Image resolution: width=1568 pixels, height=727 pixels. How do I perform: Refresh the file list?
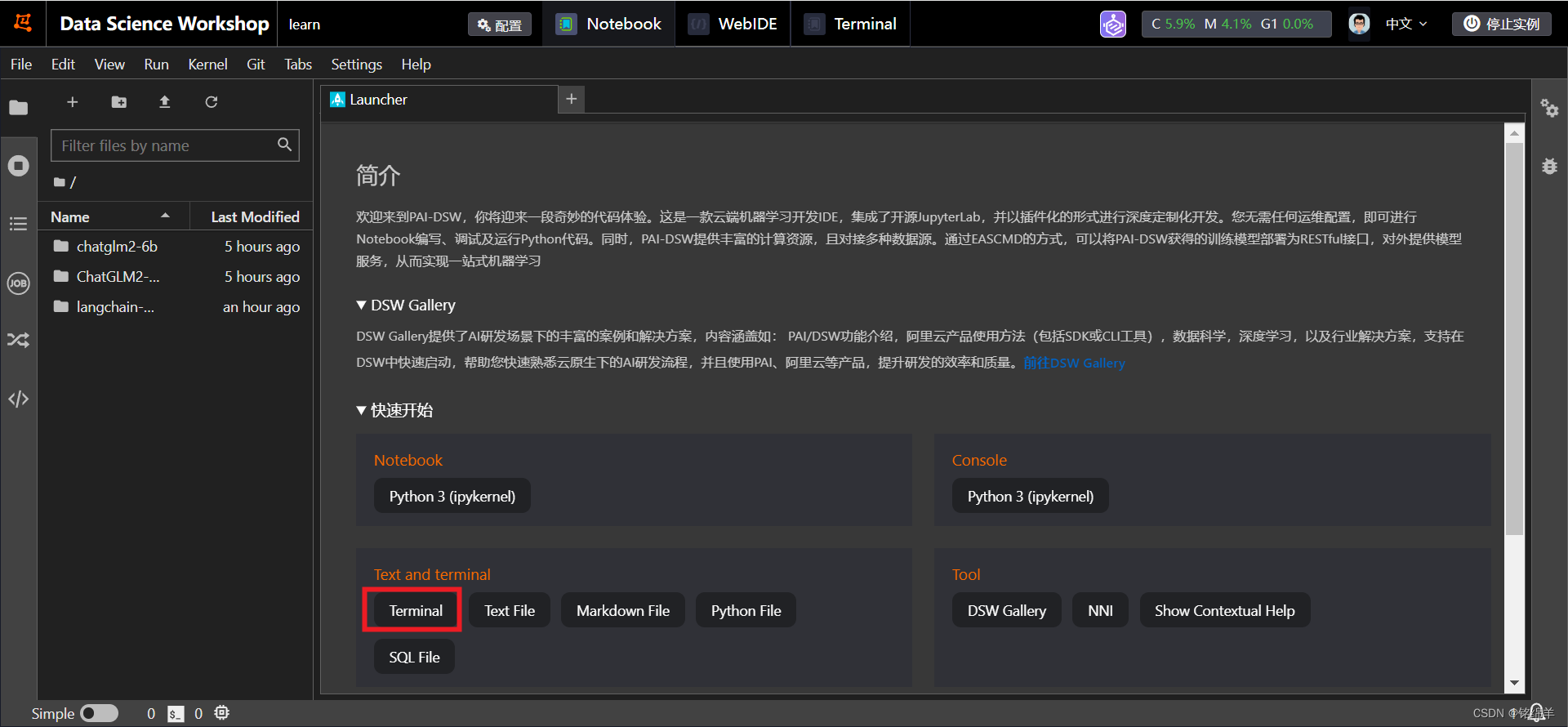[x=212, y=102]
